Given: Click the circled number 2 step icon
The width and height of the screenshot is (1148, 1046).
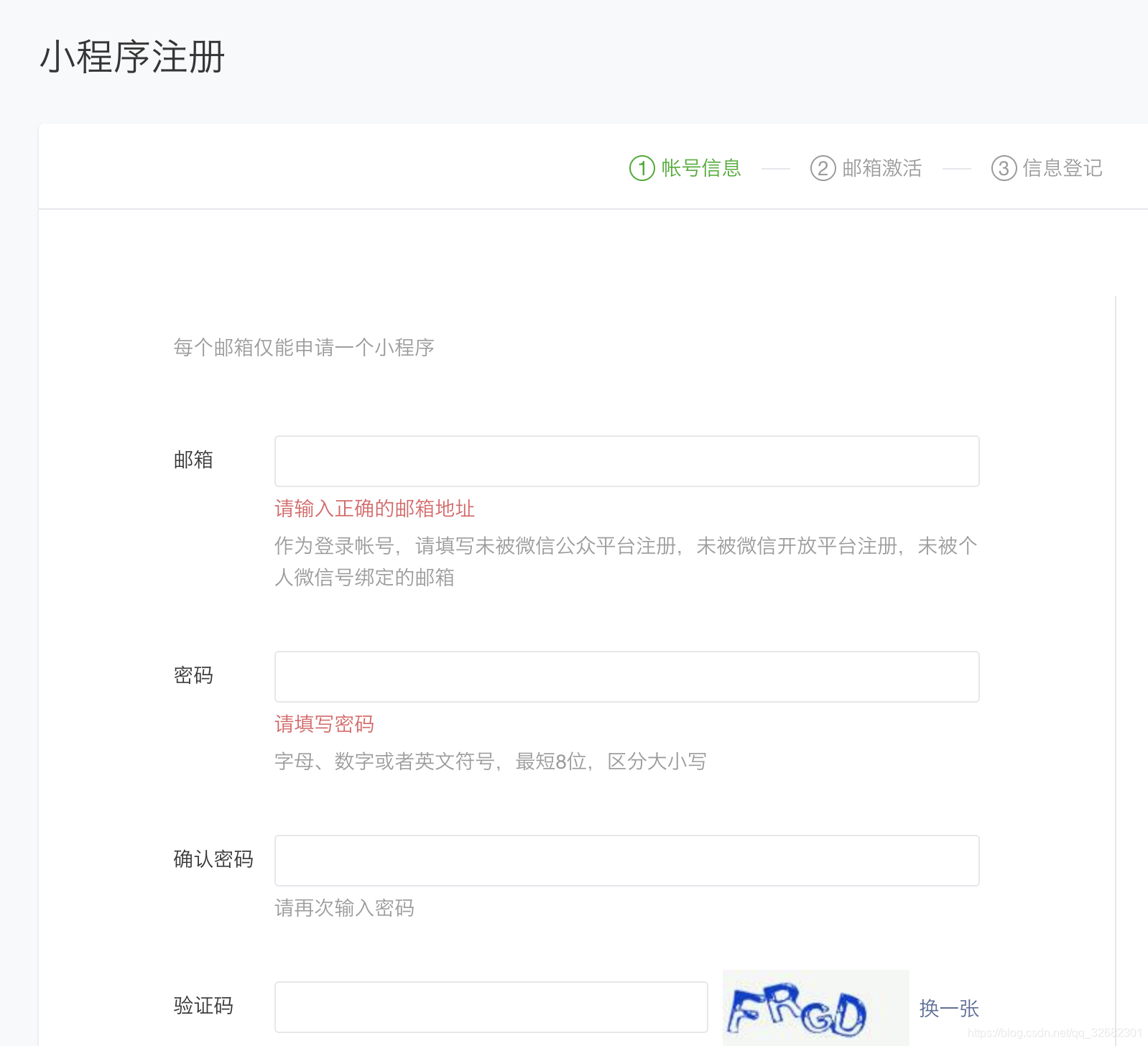Looking at the screenshot, I should (x=823, y=169).
